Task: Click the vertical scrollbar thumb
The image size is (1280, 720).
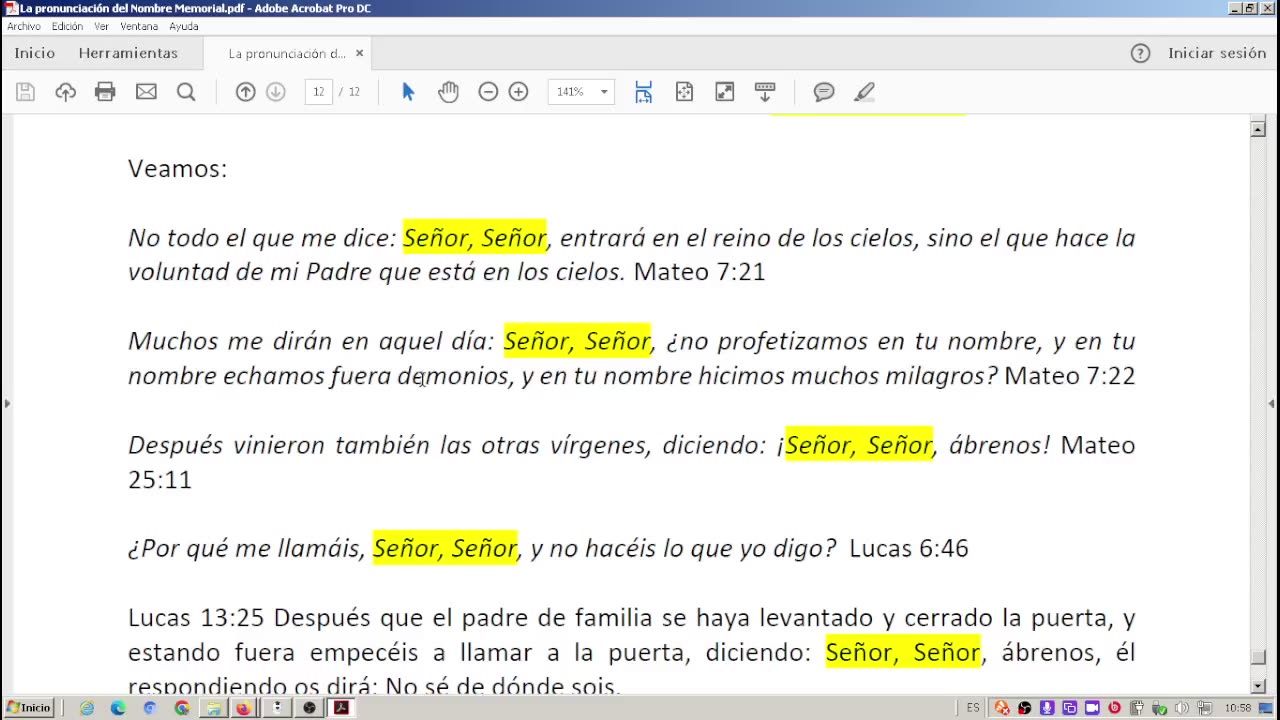Action: [1258, 657]
